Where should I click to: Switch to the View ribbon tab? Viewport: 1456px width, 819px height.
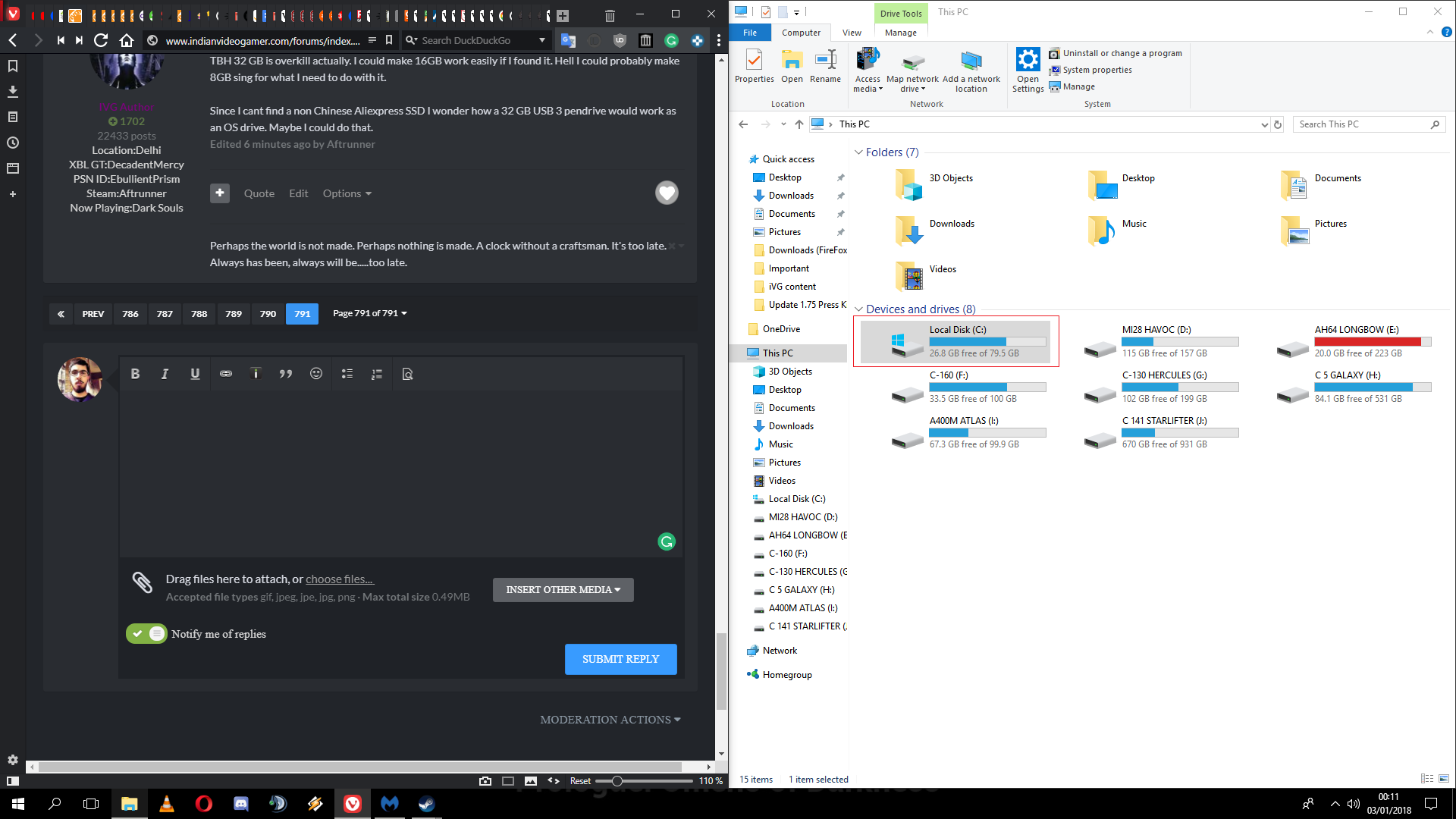tap(852, 33)
